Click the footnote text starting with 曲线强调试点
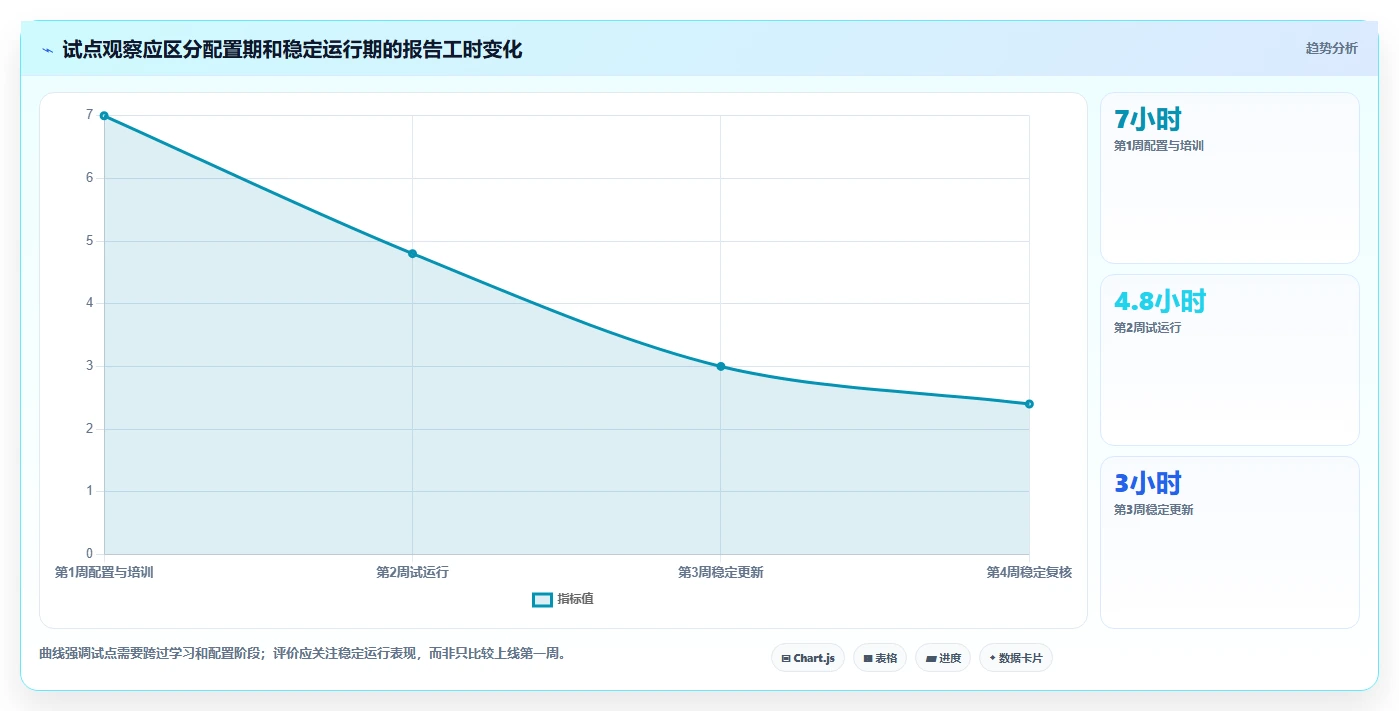 click(302, 654)
